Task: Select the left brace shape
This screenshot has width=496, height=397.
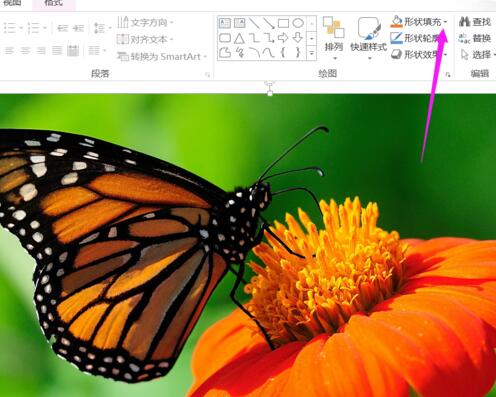Action: pos(283,52)
